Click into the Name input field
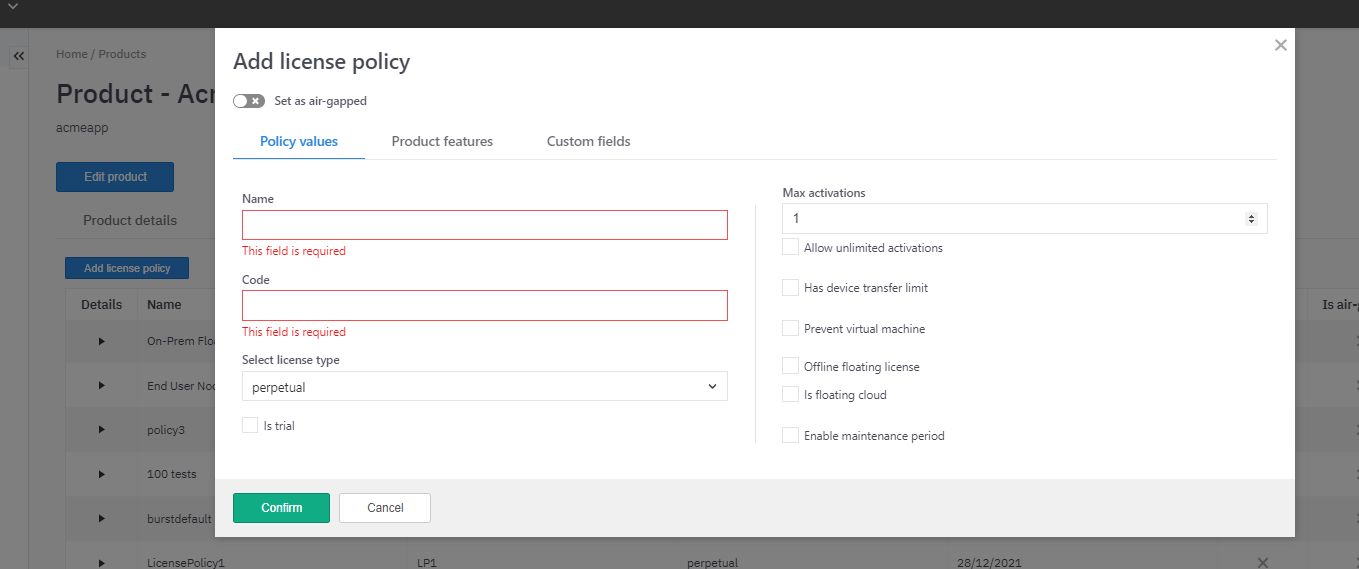 pyautogui.click(x=484, y=225)
